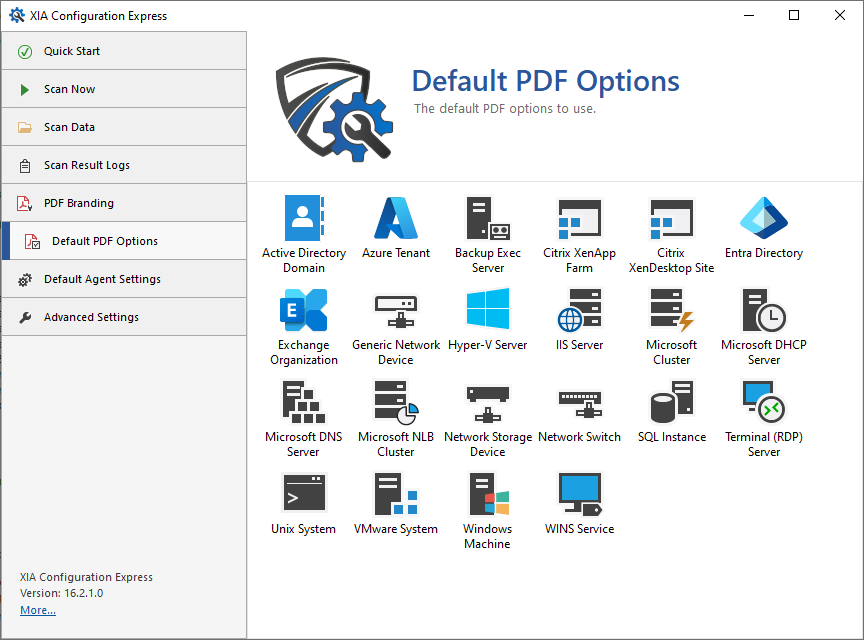Close the XIA Configuration Express window
Image resolution: width=864 pixels, height=640 pixels.
[840, 15]
